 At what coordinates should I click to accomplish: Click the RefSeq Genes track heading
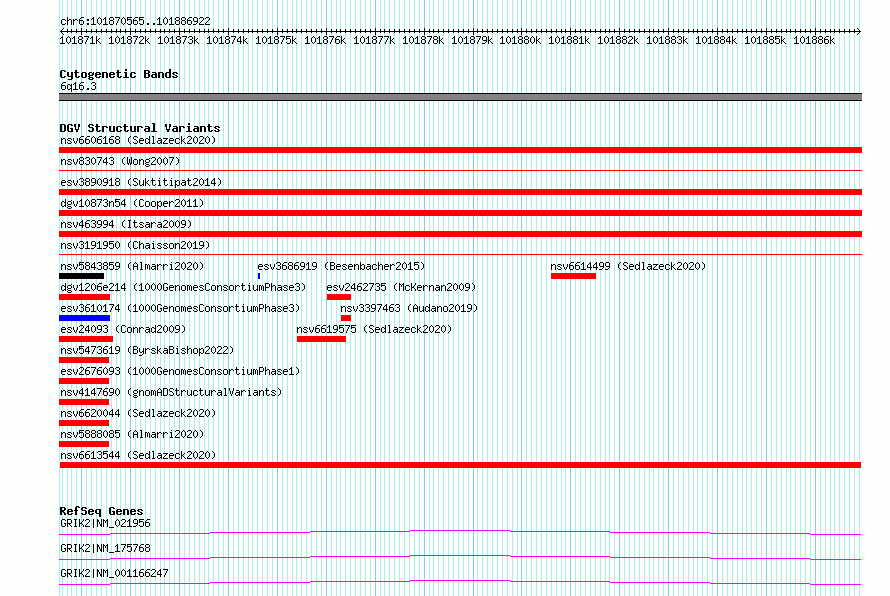pos(101,511)
